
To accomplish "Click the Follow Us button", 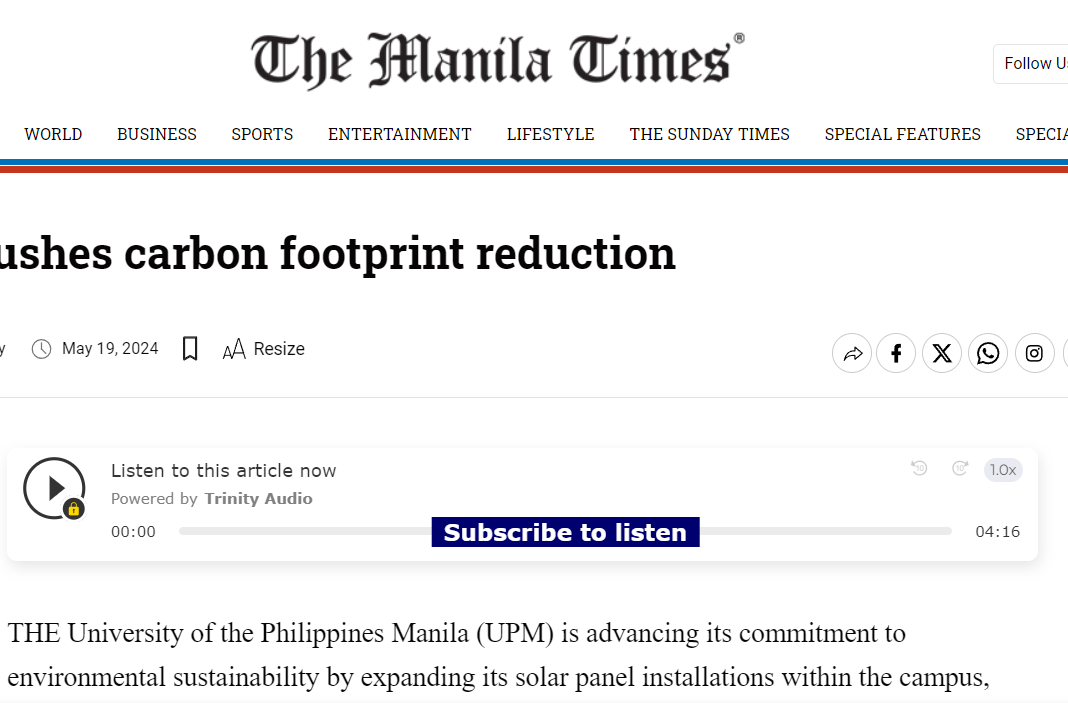I will (1031, 64).
